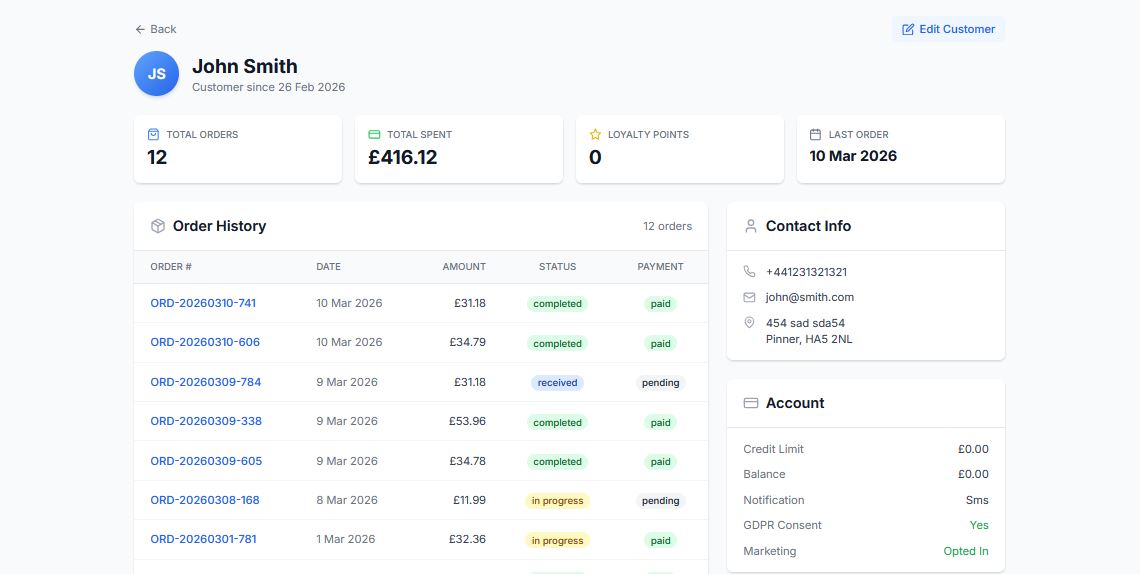Open order ORD-20260309-605
The width and height of the screenshot is (1140, 574).
click(206, 461)
